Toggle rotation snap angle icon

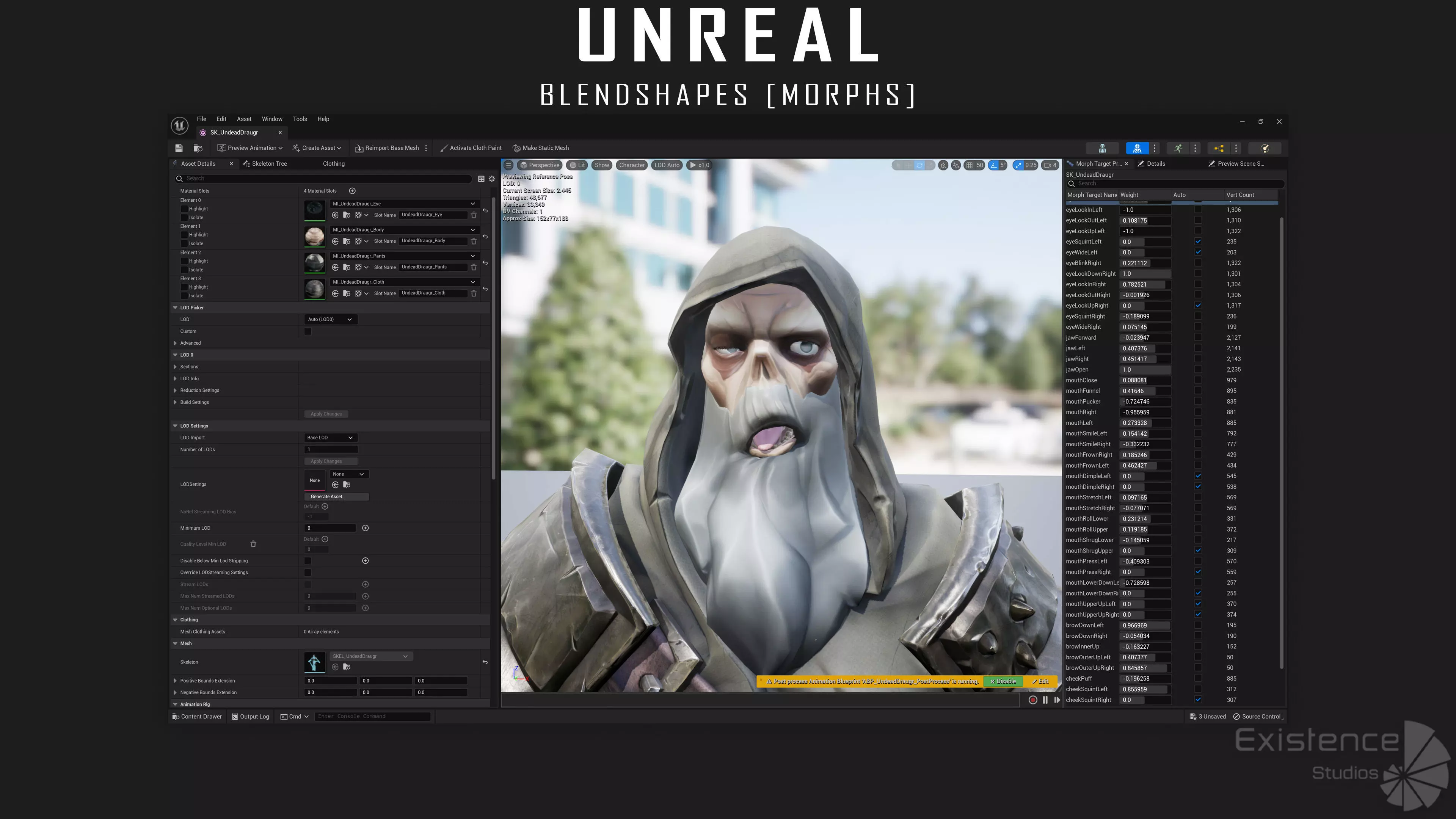click(993, 165)
